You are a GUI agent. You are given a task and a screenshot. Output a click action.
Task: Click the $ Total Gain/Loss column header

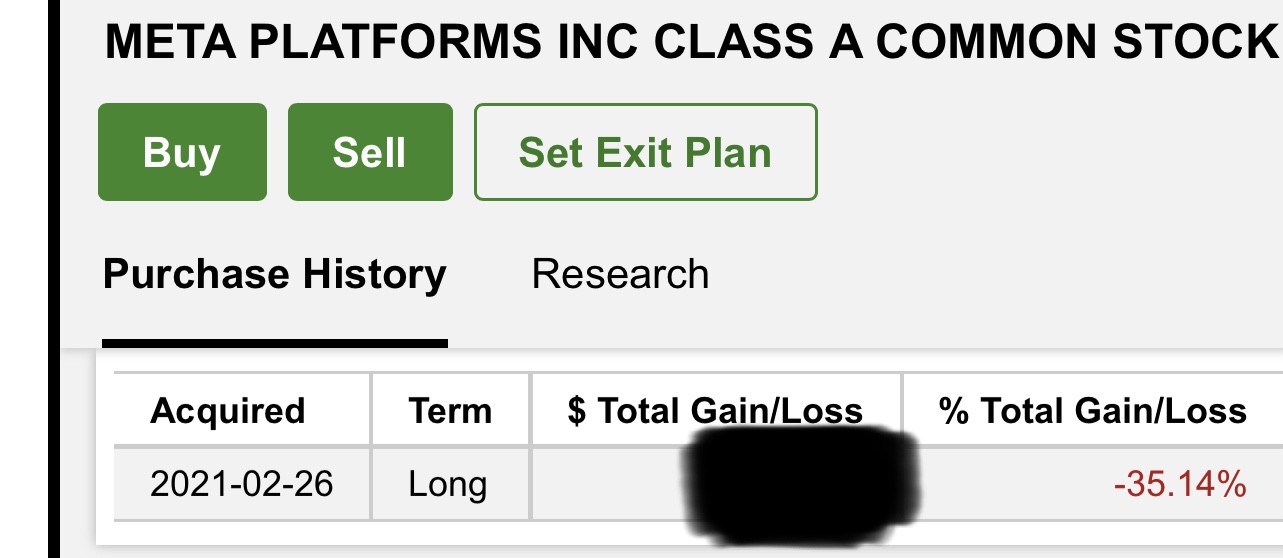[715, 410]
